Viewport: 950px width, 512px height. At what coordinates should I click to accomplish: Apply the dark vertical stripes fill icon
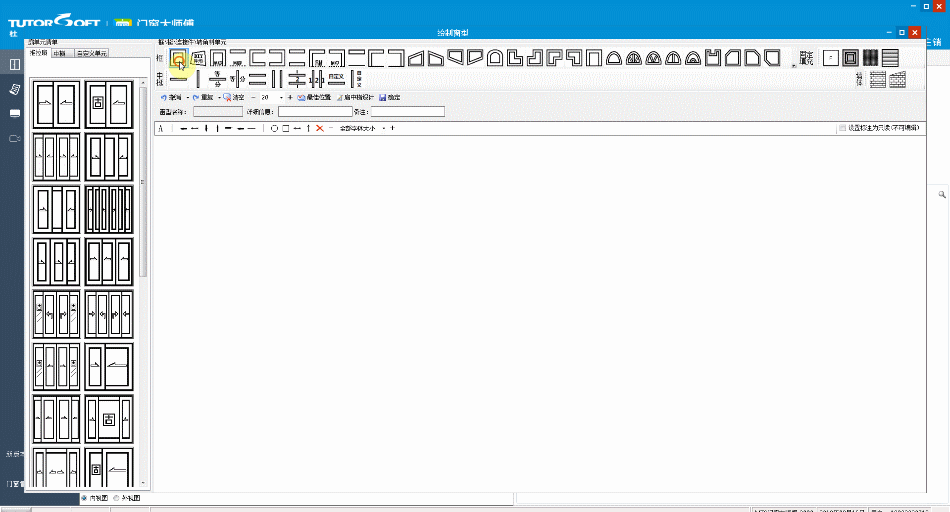tap(870, 58)
